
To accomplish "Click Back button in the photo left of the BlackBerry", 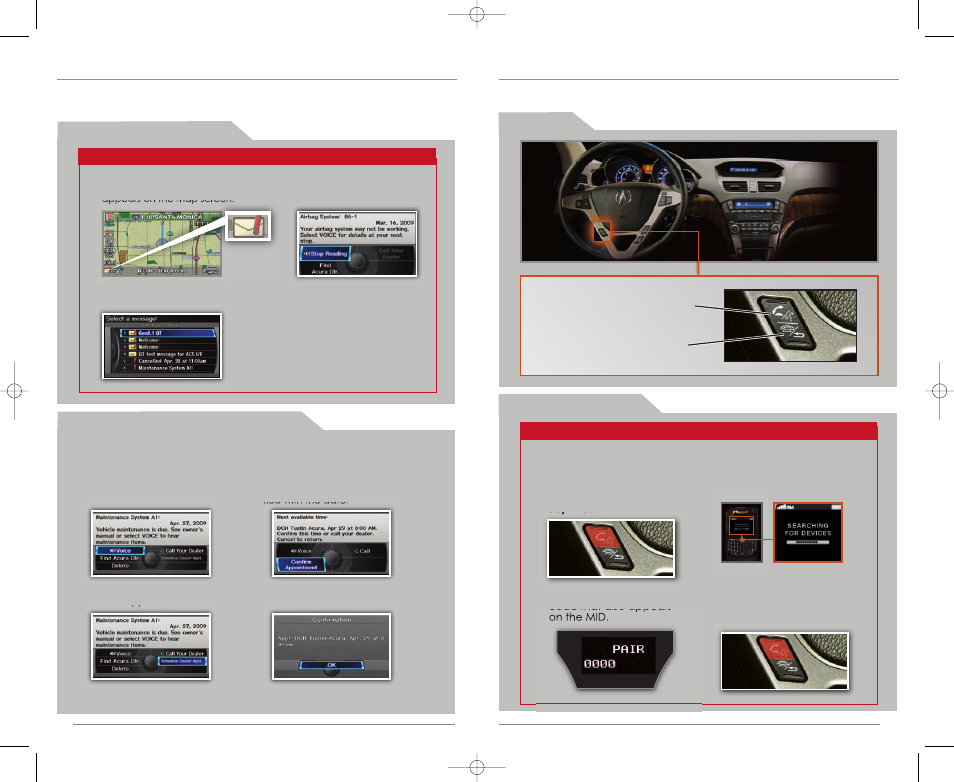I will tap(614, 556).
